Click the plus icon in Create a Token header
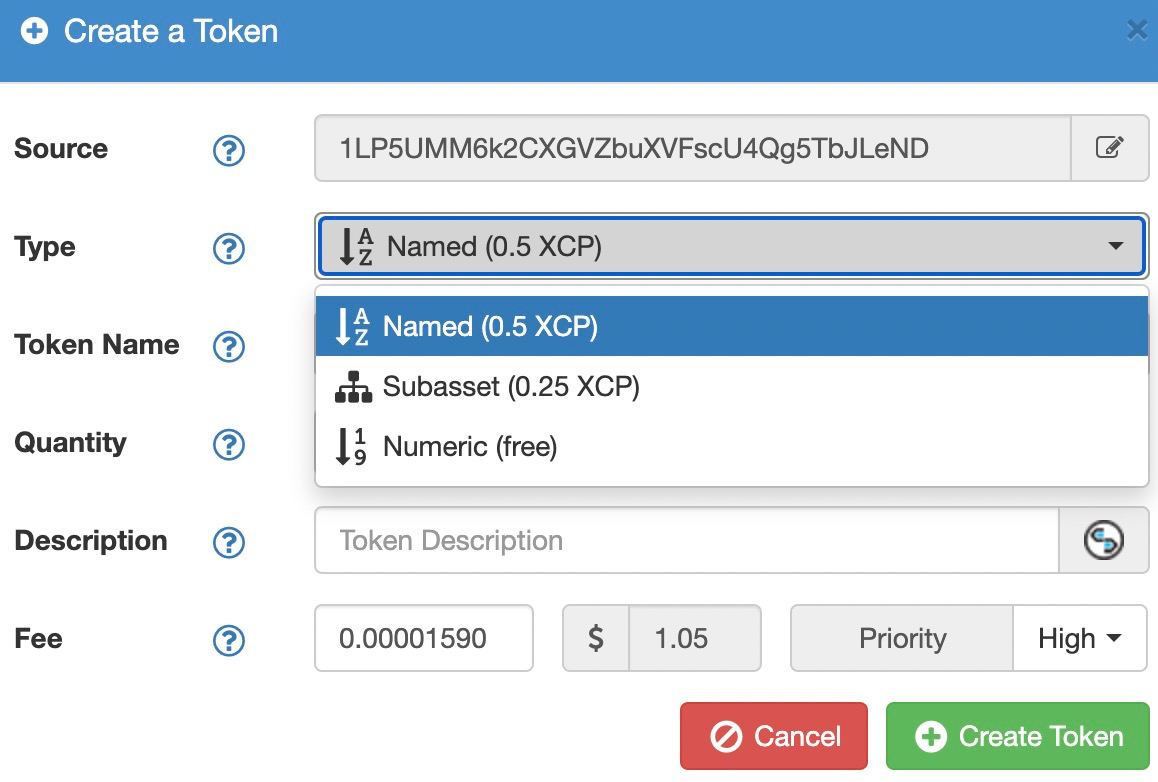This screenshot has width=1158, height=782. [34, 31]
